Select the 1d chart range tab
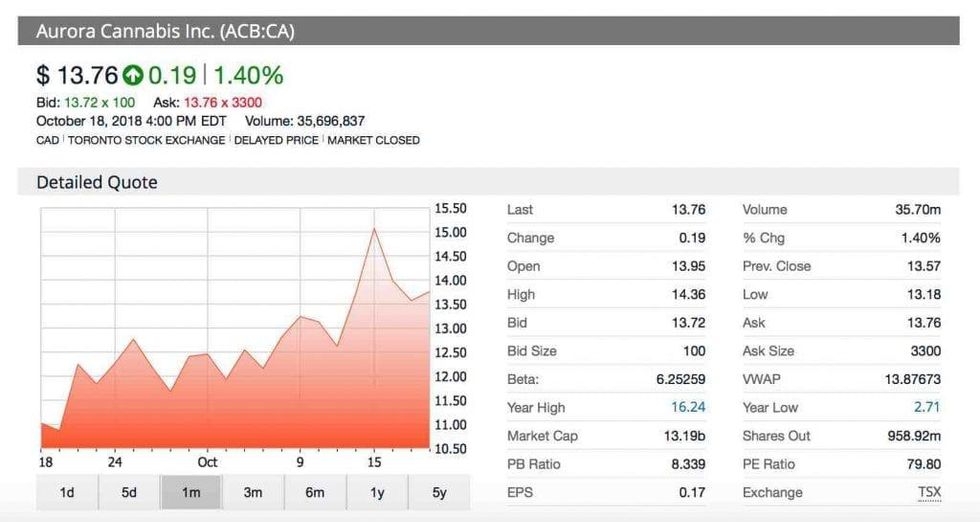The width and height of the screenshot is (980, 522). pos(67,492)
